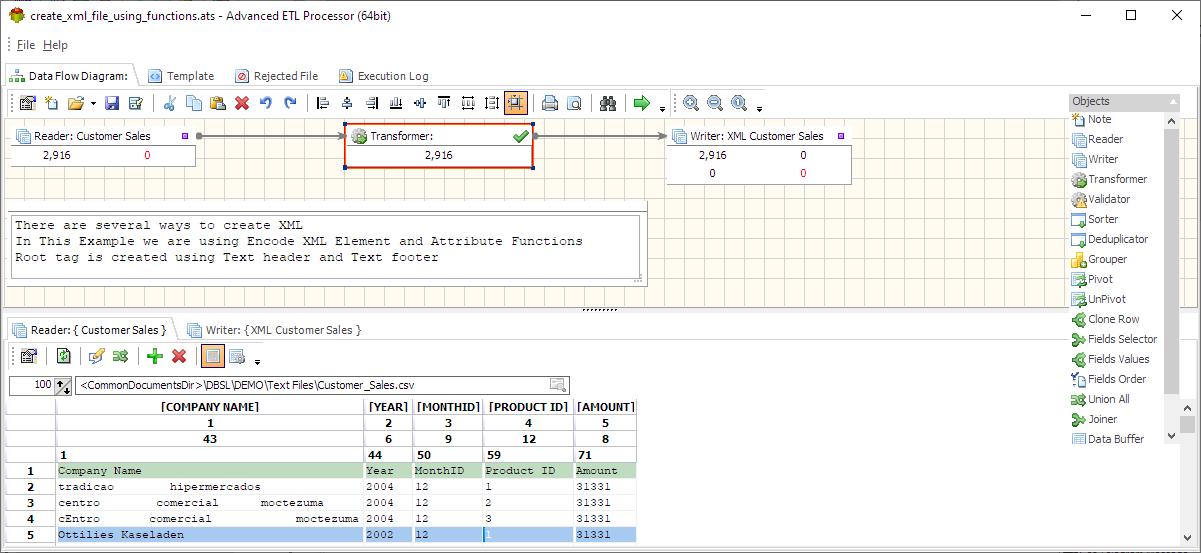Open the Execution Log tab
Image resolution: width=1201 pixels, height=553 pixels.
tap(384, 76)
